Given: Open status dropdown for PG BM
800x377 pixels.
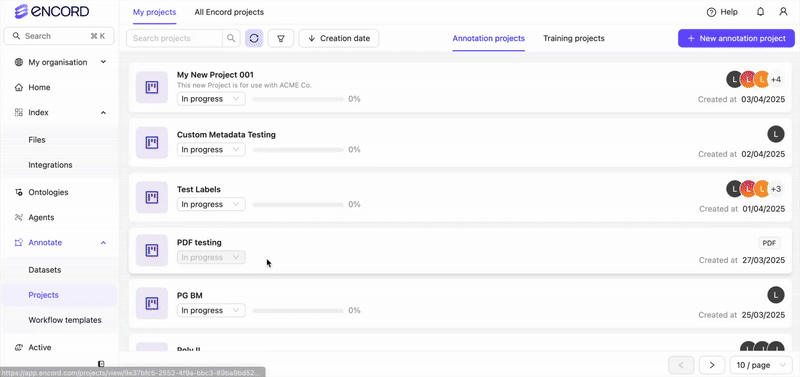Looking at the screenshot, I should point(211,310).
